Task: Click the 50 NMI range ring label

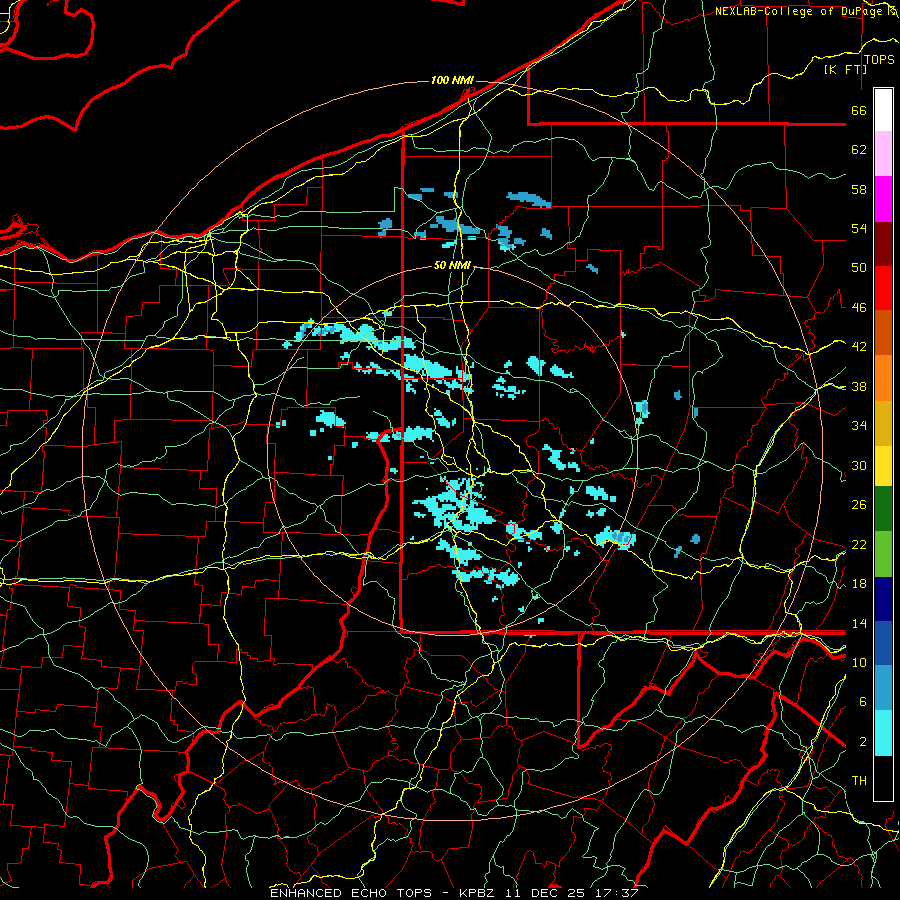Action: click(x=452, y=265)
